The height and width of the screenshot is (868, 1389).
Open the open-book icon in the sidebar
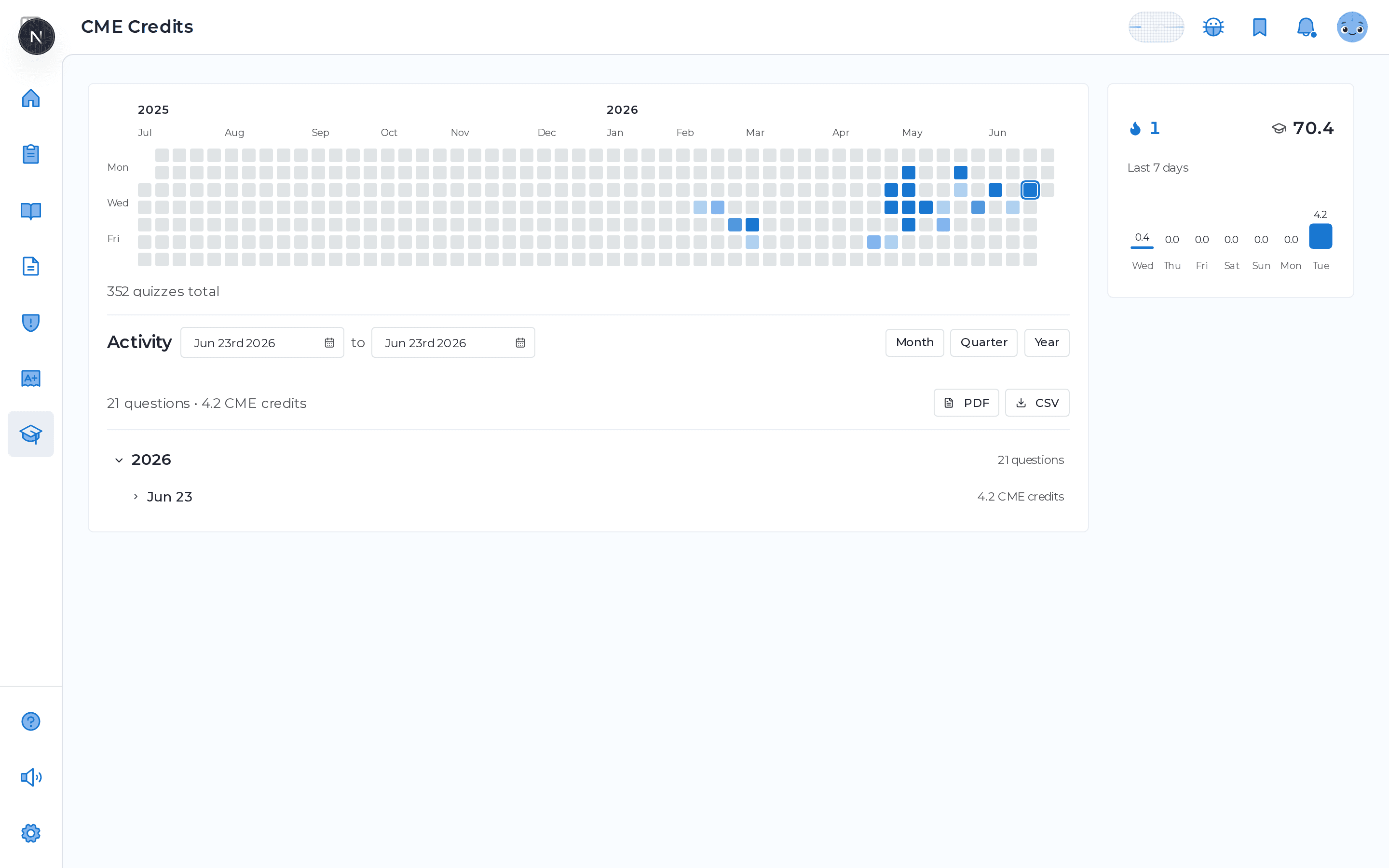[x=31, y=211]
